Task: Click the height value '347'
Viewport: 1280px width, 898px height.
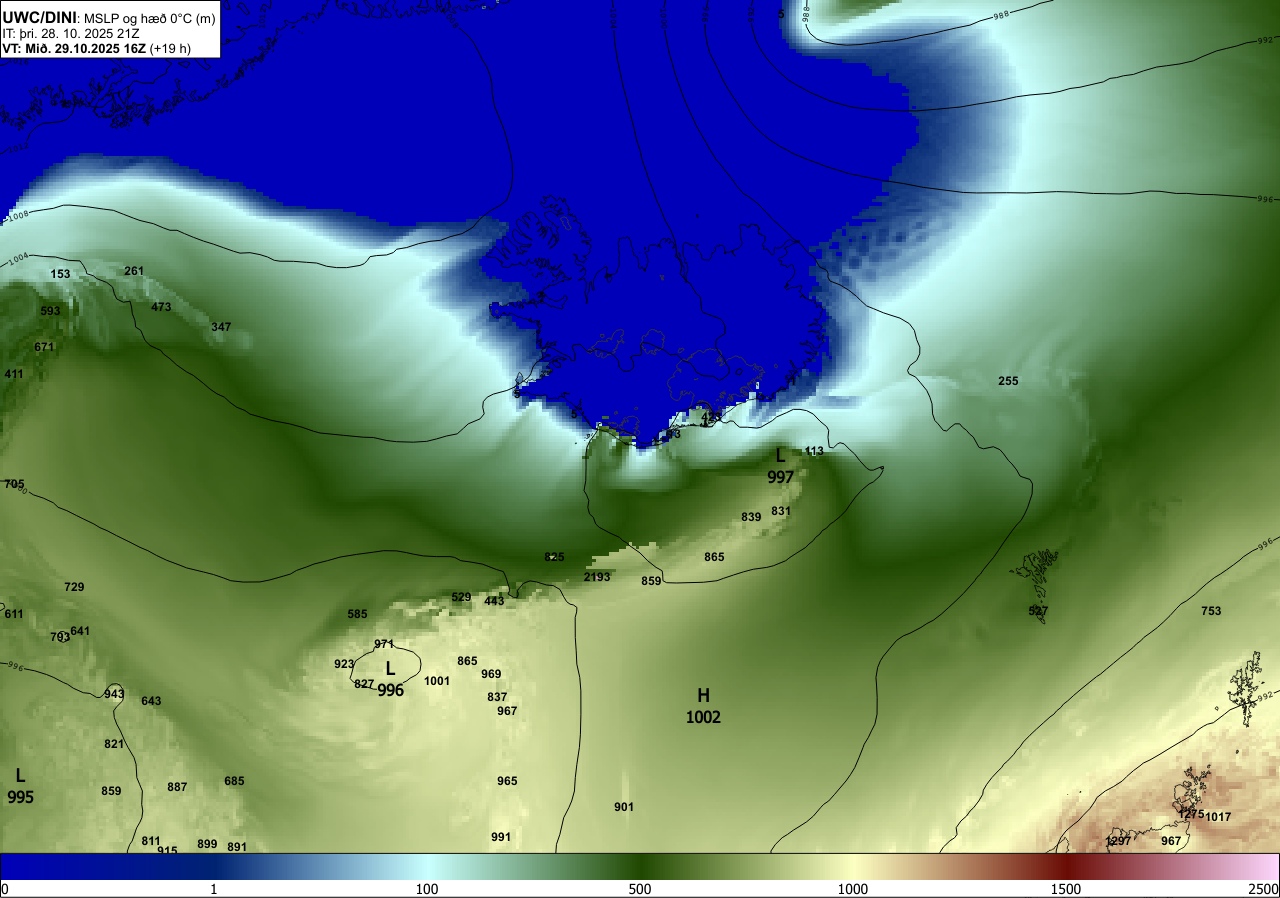Action: tap(221, 327)
